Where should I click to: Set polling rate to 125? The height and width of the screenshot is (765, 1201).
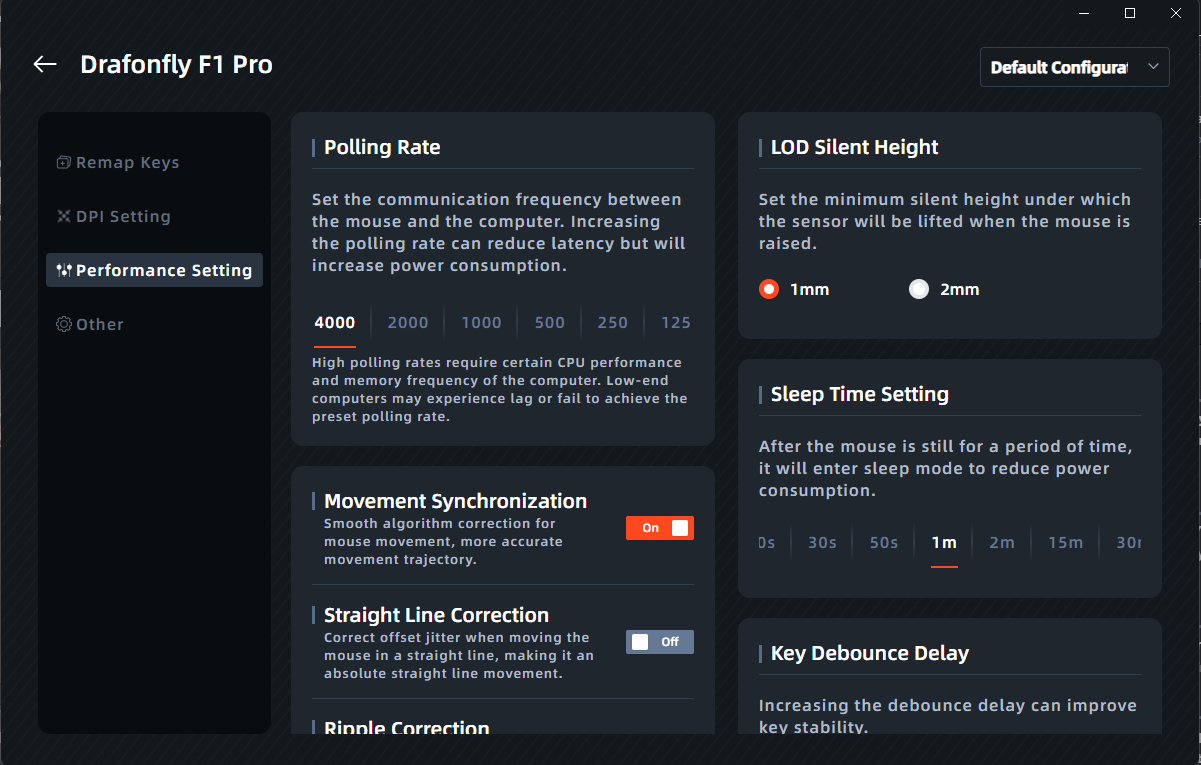coord(676,323)
